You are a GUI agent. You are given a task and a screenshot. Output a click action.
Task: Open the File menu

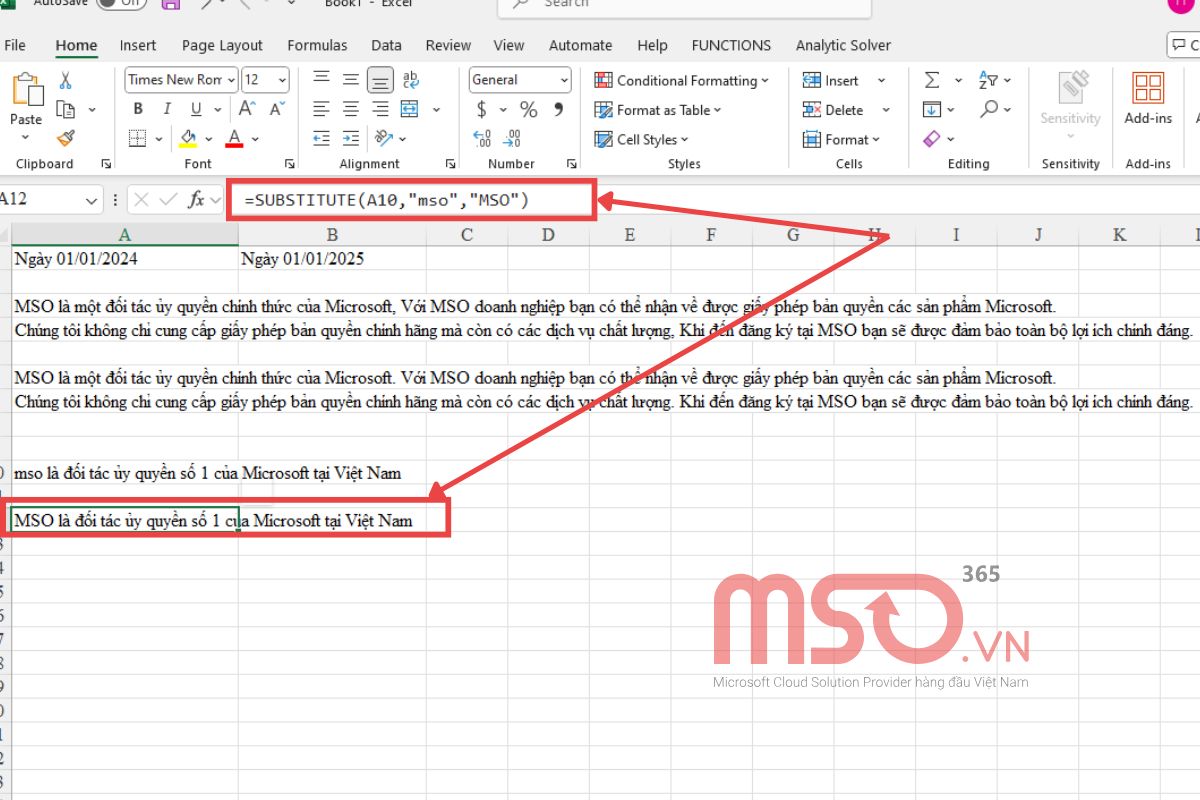pyautogui.click(x=15, y=45)
